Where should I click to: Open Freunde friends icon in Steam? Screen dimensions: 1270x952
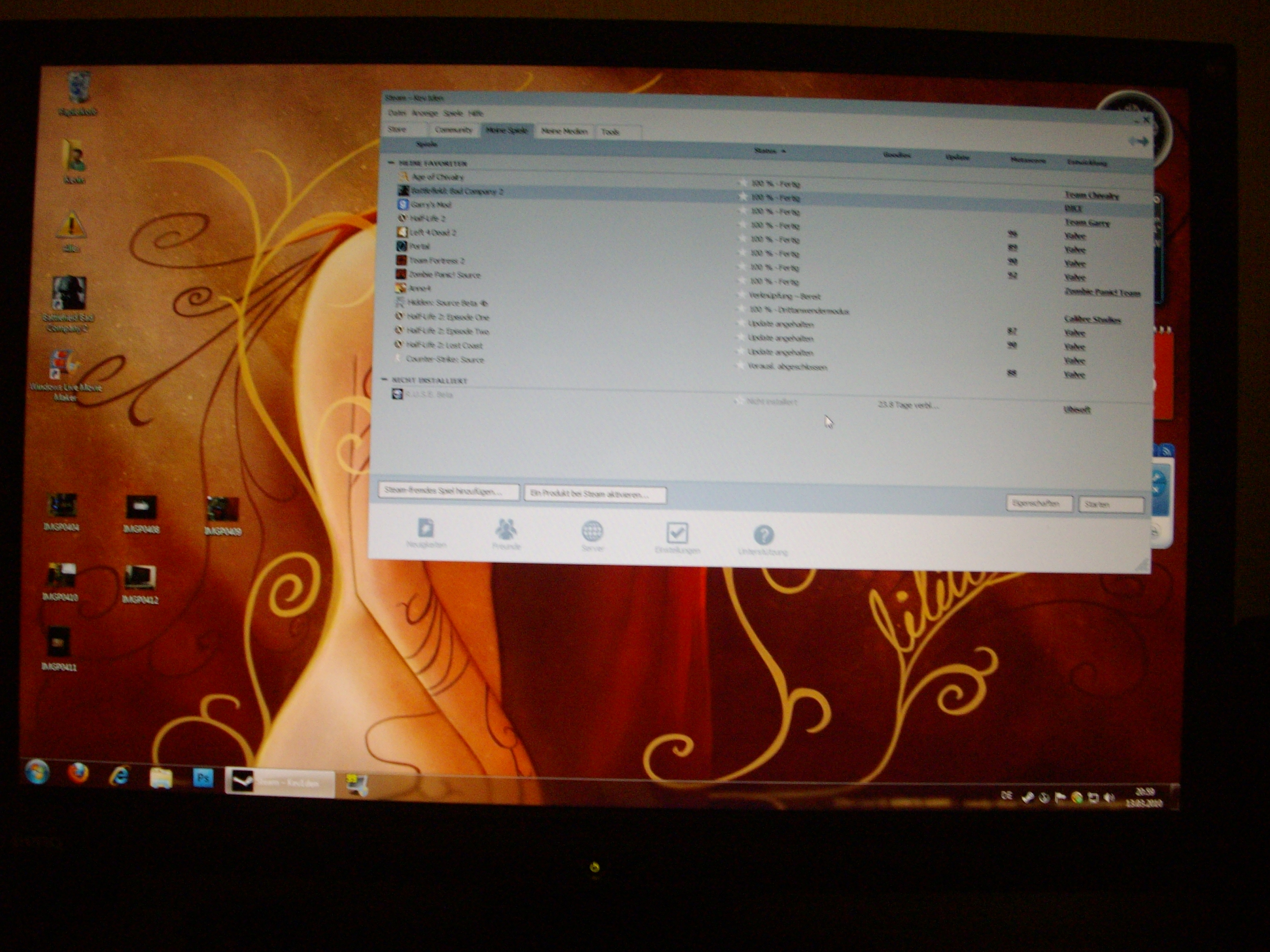(506, 529)
